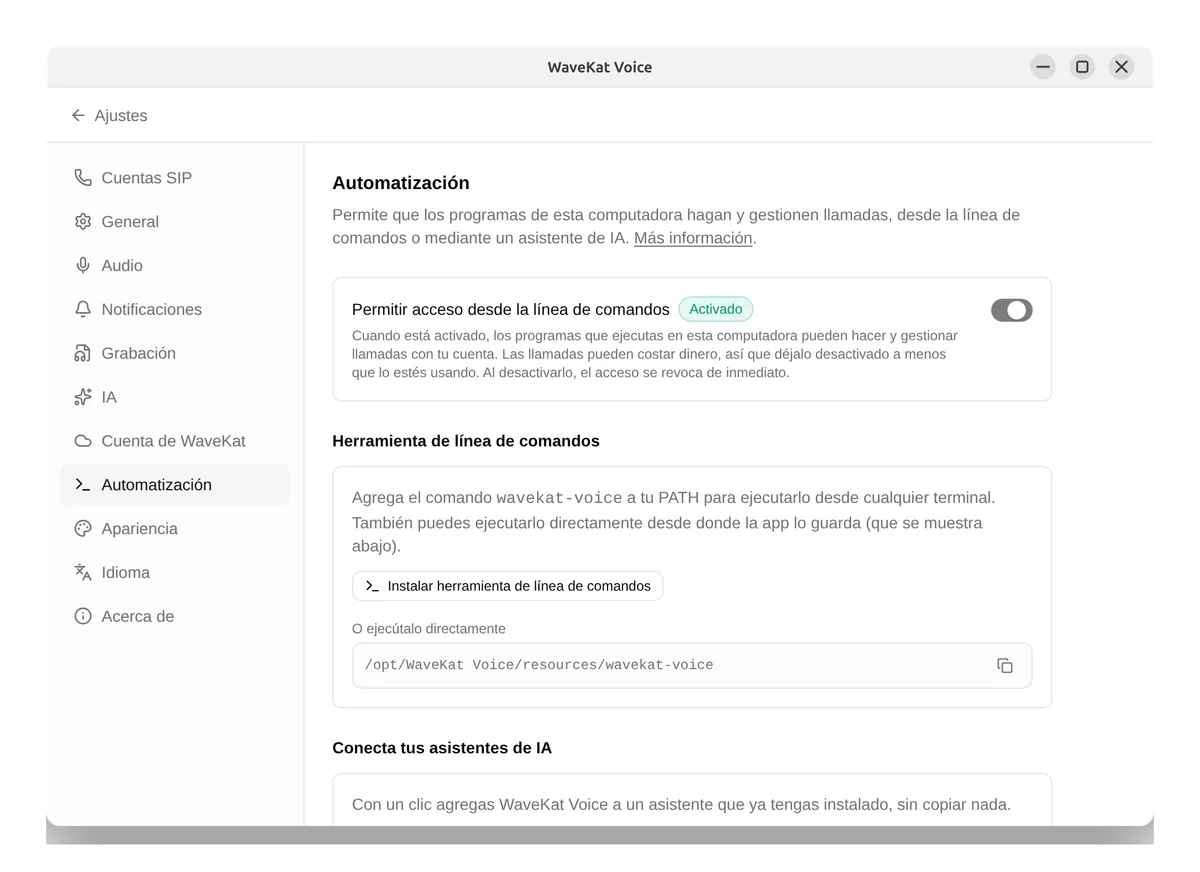Switch to the Audio settings section
This screenshot has height=872, width=1200.
pos(175,266)
